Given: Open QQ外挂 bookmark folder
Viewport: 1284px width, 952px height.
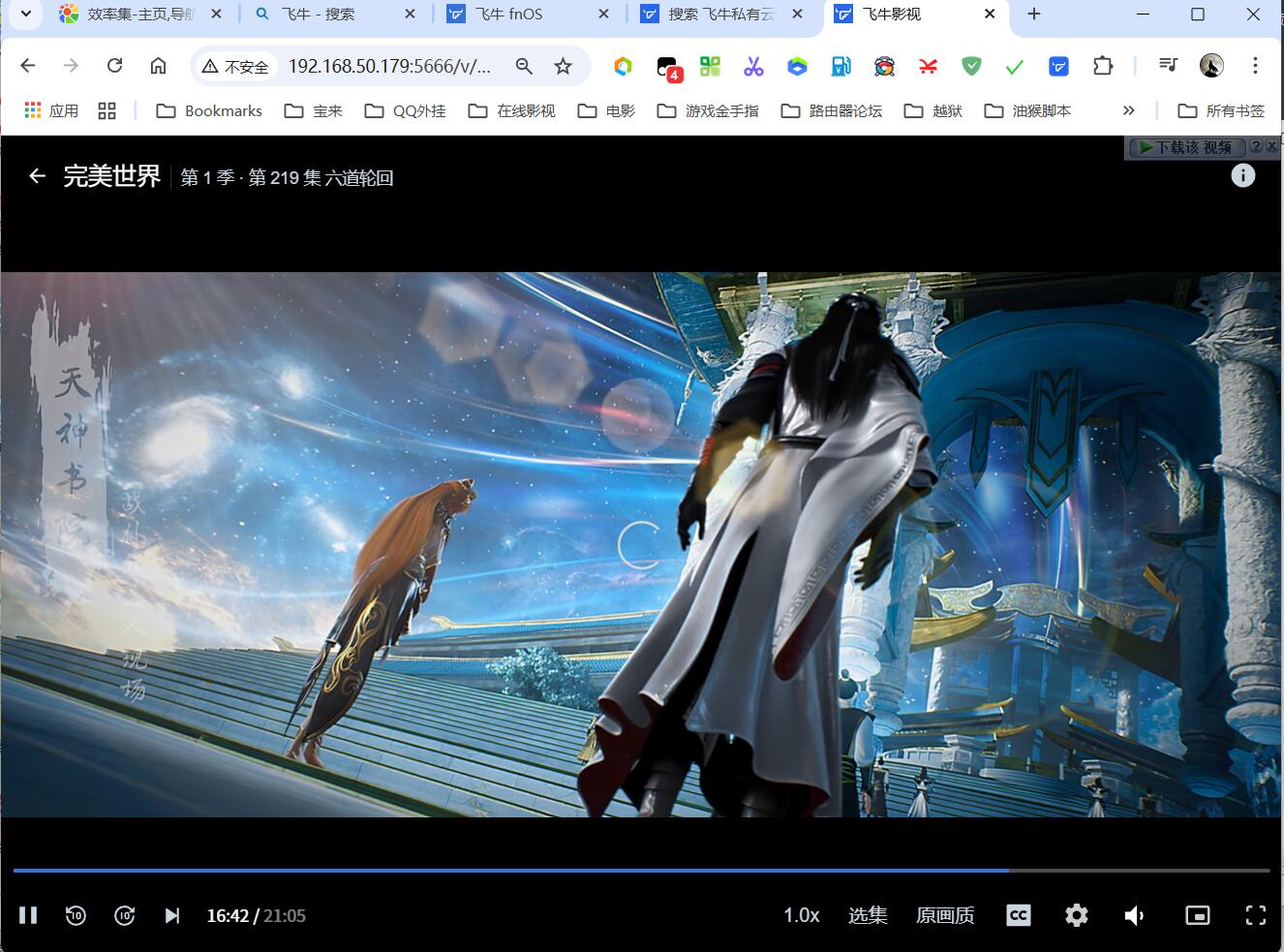Looking at the screenshot, I should (406, 110).
